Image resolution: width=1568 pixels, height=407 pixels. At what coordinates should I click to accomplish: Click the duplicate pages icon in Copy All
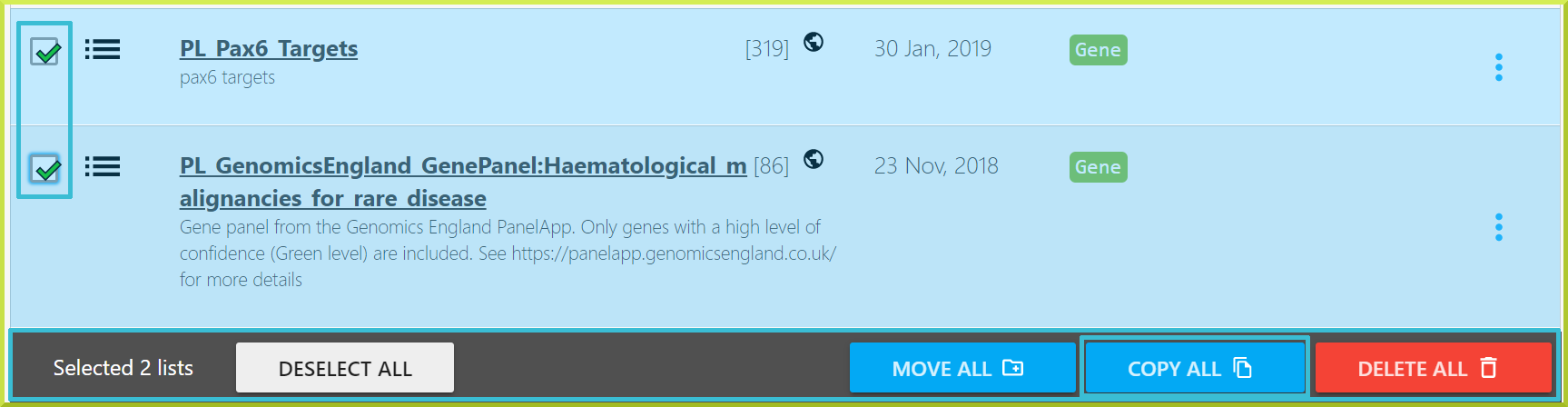point(1243,367)
